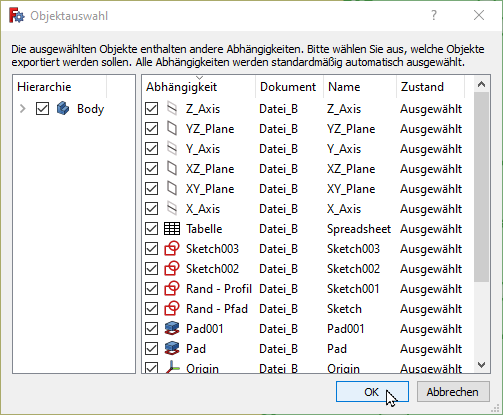Image resolution: width=503 pixels, height=415 pixels.
Task: Click the Rand - Pfad sketch icon
Action: tap(172, 309)
